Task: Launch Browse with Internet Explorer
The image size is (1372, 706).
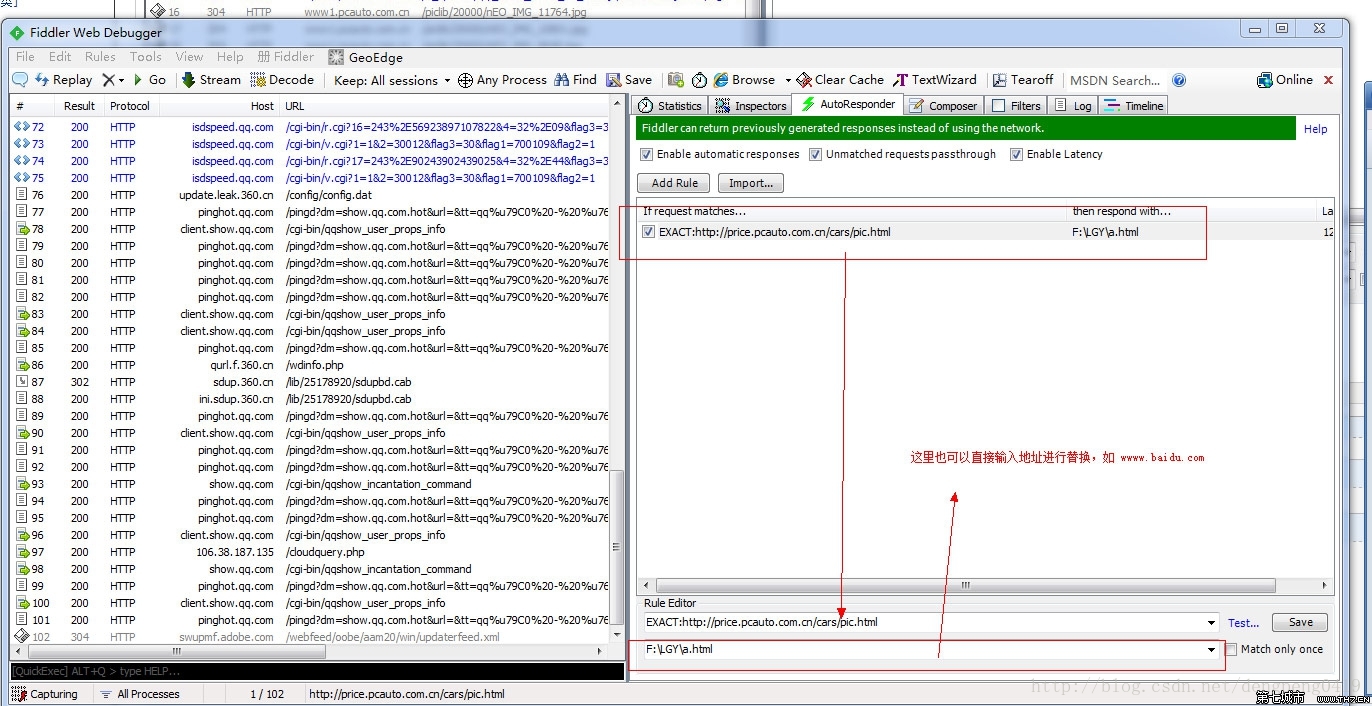Action: [744, 80]
